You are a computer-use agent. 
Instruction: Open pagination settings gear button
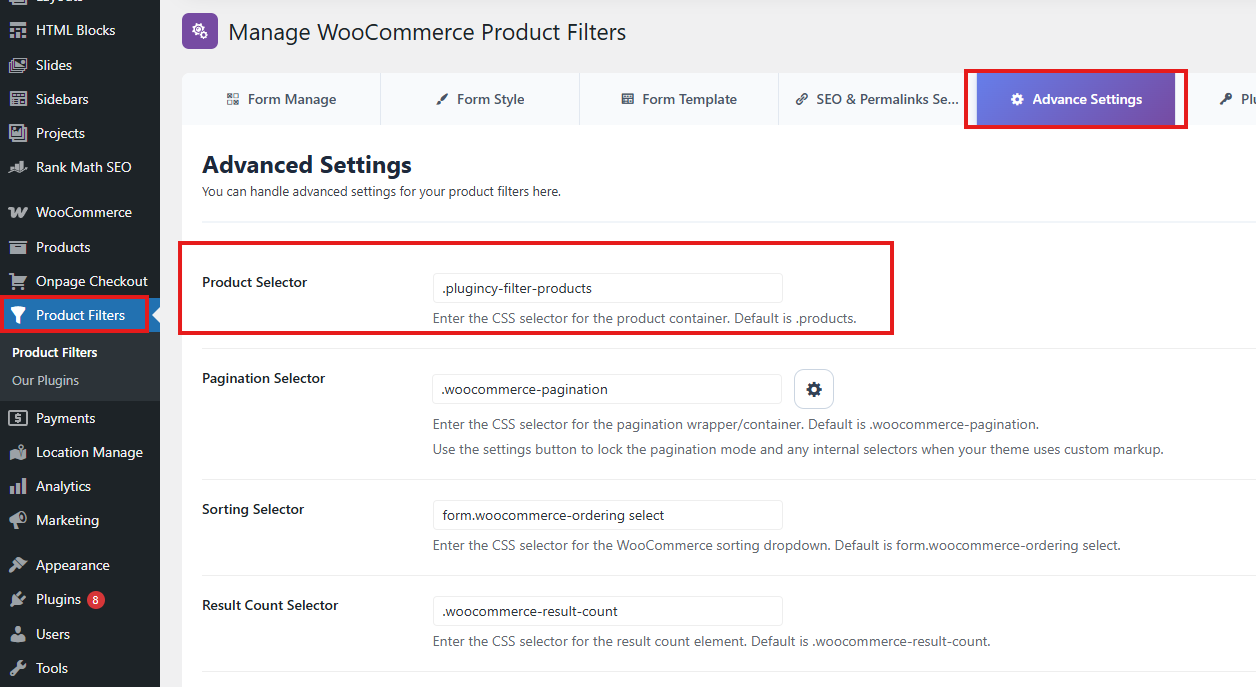(x=814, y=389)
